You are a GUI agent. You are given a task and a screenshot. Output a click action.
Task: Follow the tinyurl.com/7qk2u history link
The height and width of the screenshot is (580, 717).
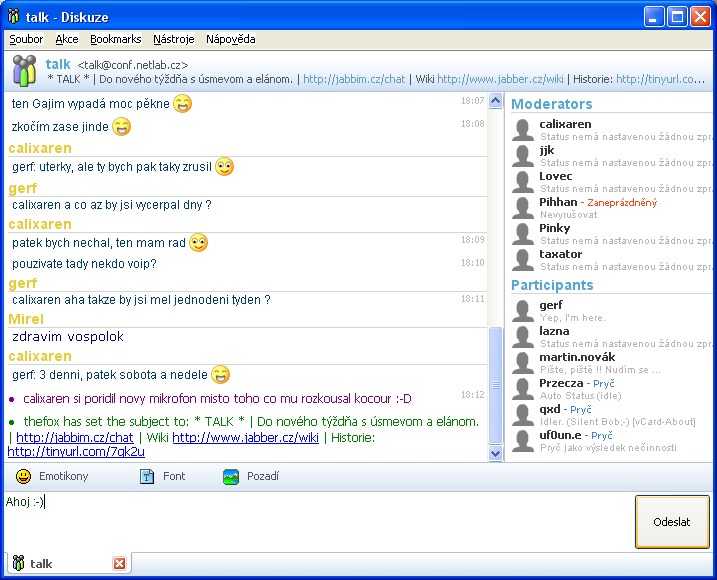pos(76,451)
